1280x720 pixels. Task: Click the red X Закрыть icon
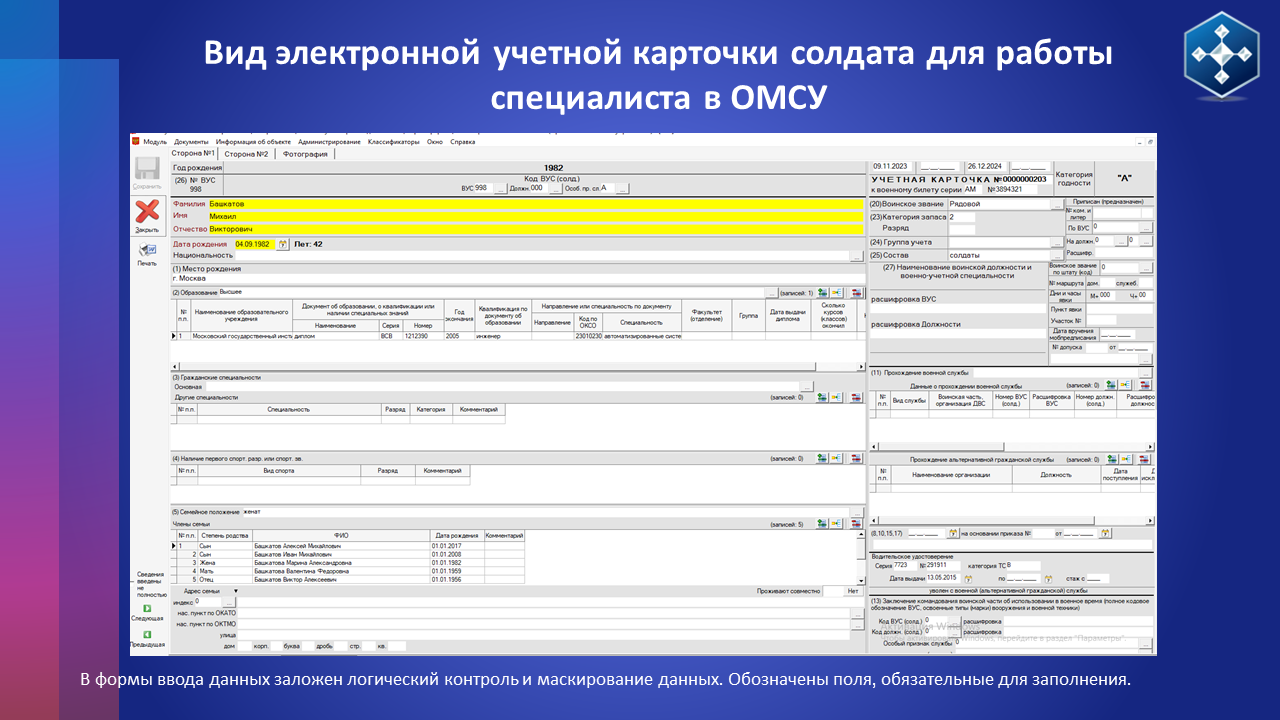click(147, 212)
